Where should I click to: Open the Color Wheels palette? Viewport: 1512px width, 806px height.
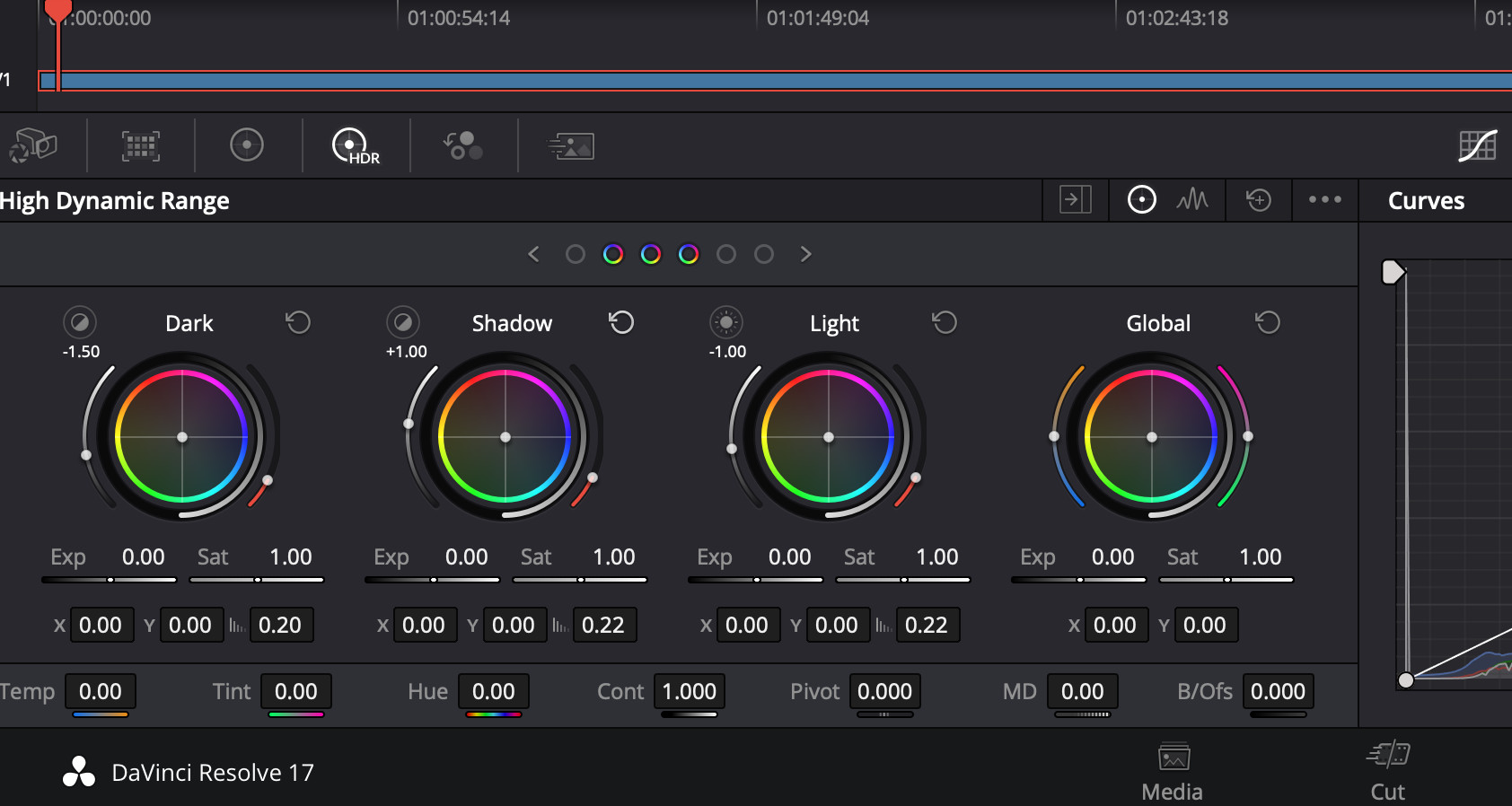247,145
